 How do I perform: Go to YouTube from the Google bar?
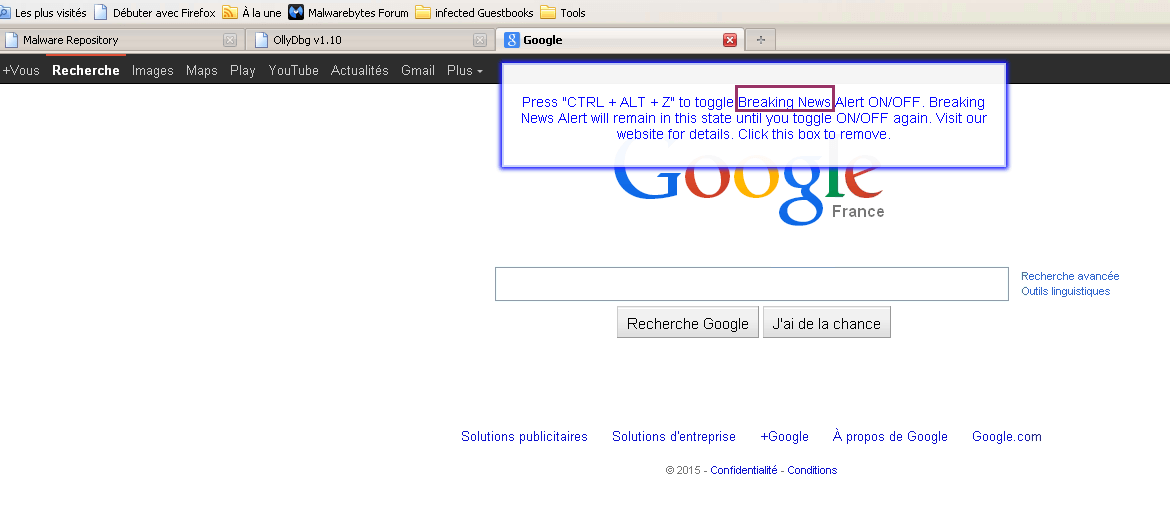click(x=293, y=71)
